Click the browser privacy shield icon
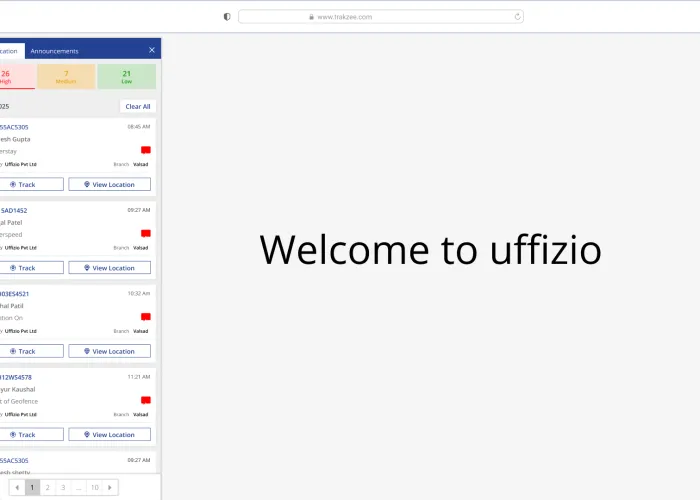700x500 pixels. pyautogui.click(x=227, y=16)
